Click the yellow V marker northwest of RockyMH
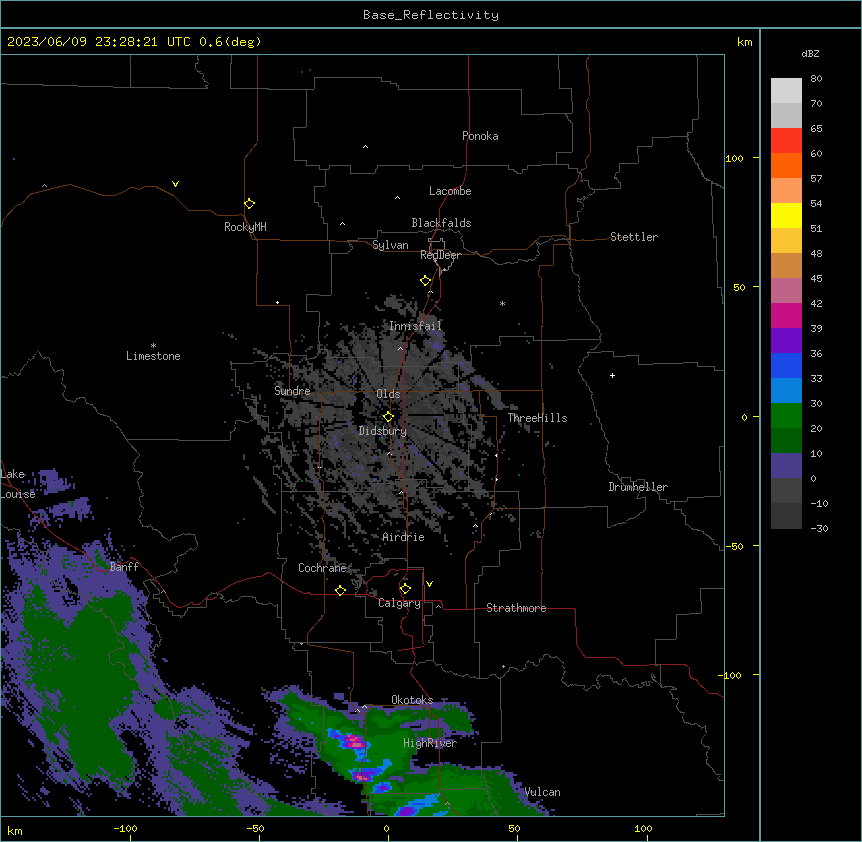 pos(175,184)
